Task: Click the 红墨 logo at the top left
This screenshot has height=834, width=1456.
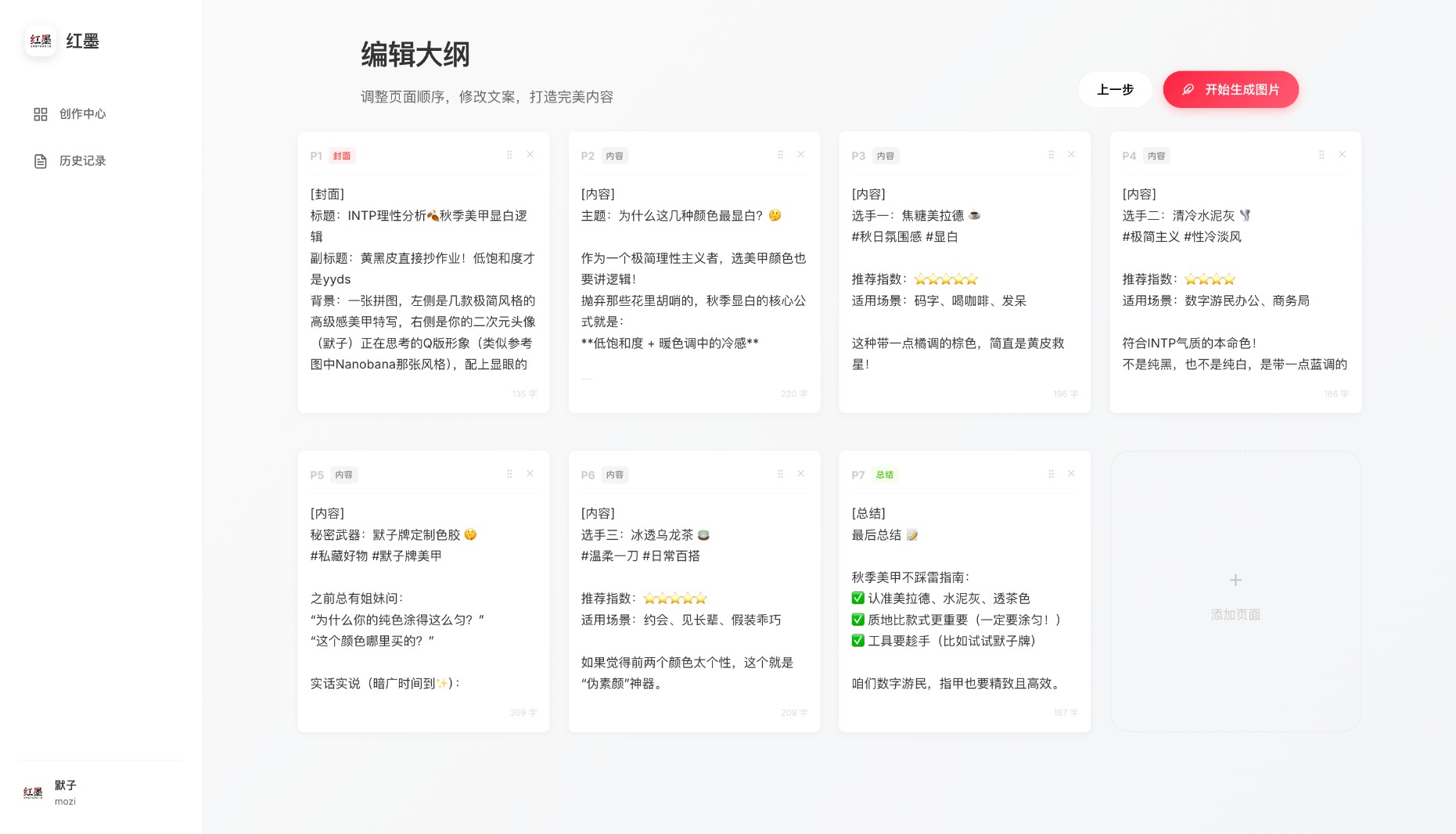Action: coord(40,41)
